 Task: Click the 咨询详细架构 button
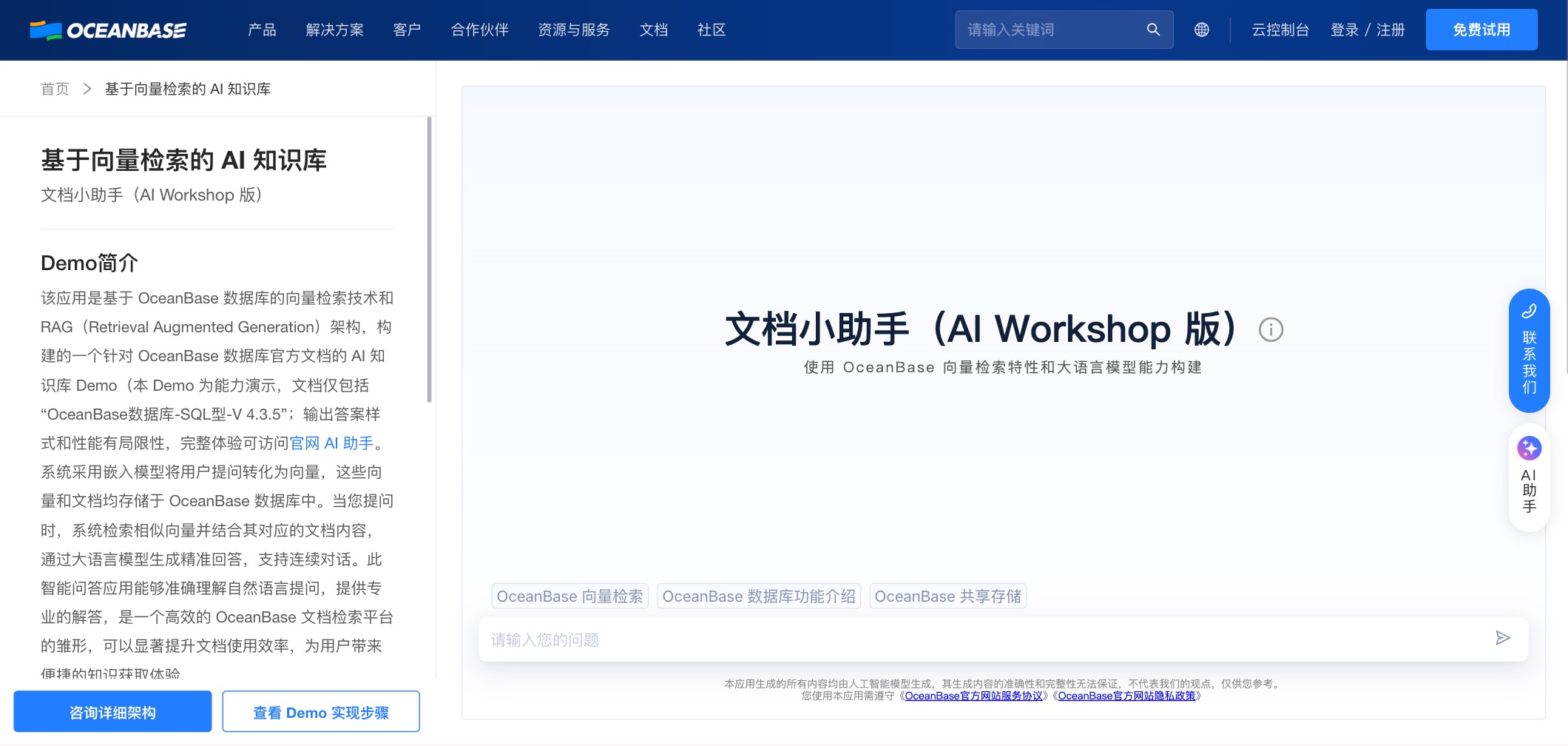[x=112, y=712]
